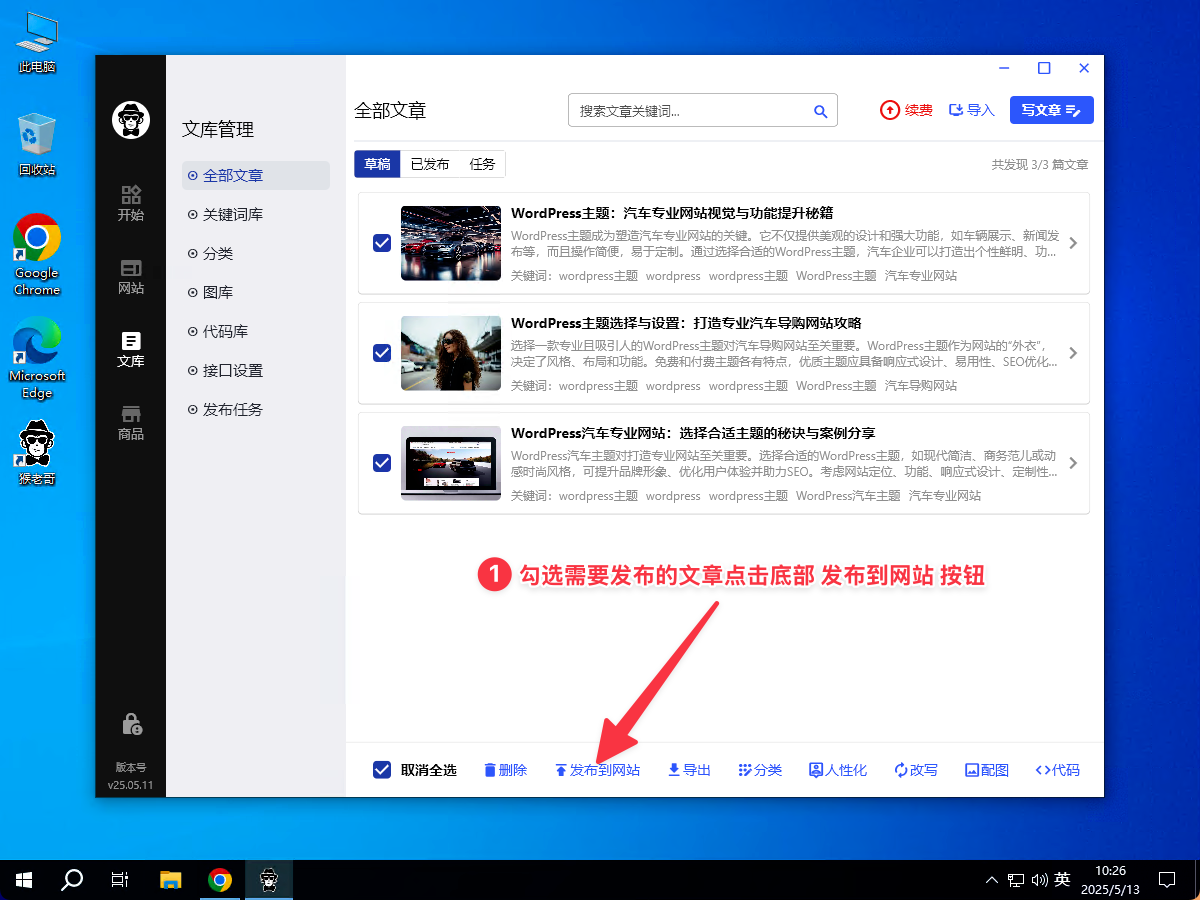
Task: Select 关键词库 in library menu
Action: (256, 214)
